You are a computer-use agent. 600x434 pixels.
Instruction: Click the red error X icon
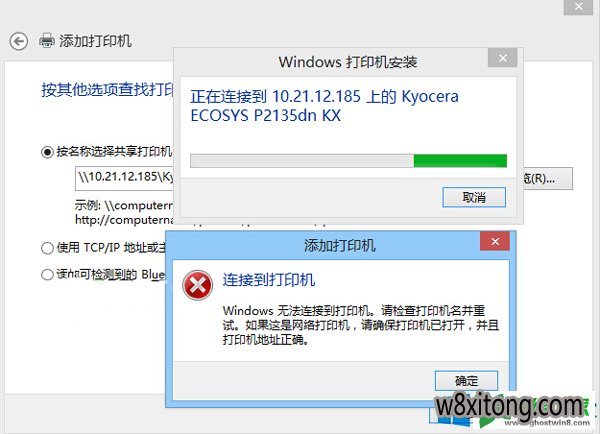[197, 286]
